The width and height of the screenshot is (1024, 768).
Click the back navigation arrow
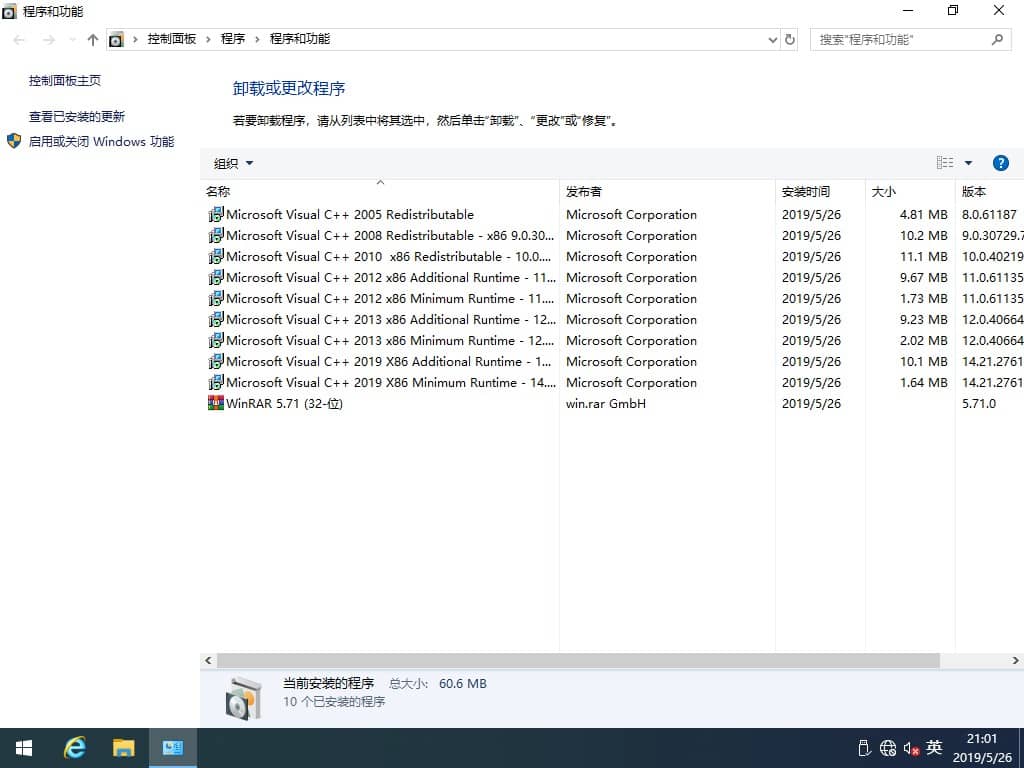coord(18,39)
